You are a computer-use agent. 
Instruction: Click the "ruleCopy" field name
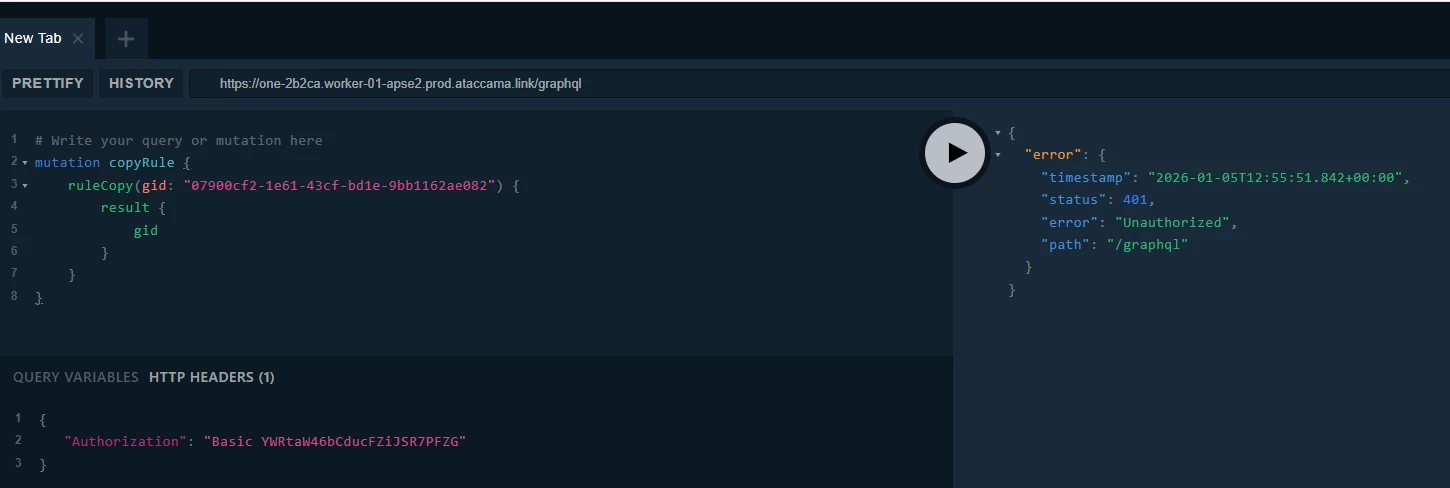tap(101, 185)
